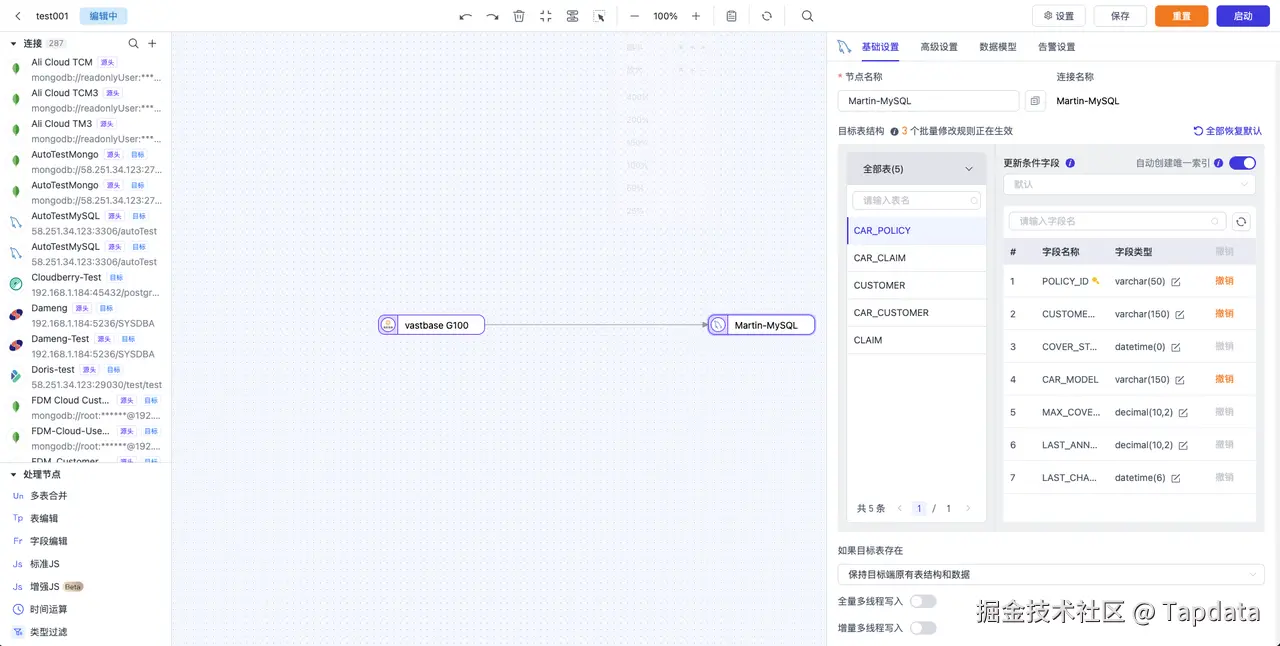This screenshot has width=1280, height=646.
Task: Click the 全部恢复默认 link
Action: click(x=1228, y=131)
